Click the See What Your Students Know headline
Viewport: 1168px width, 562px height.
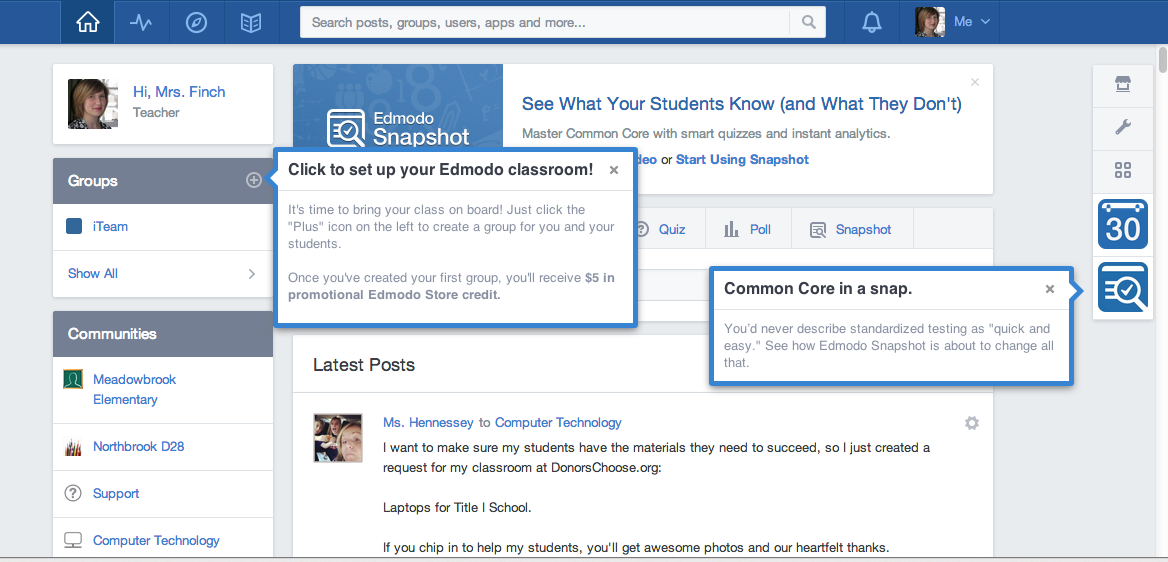click(x=742, y=104)
